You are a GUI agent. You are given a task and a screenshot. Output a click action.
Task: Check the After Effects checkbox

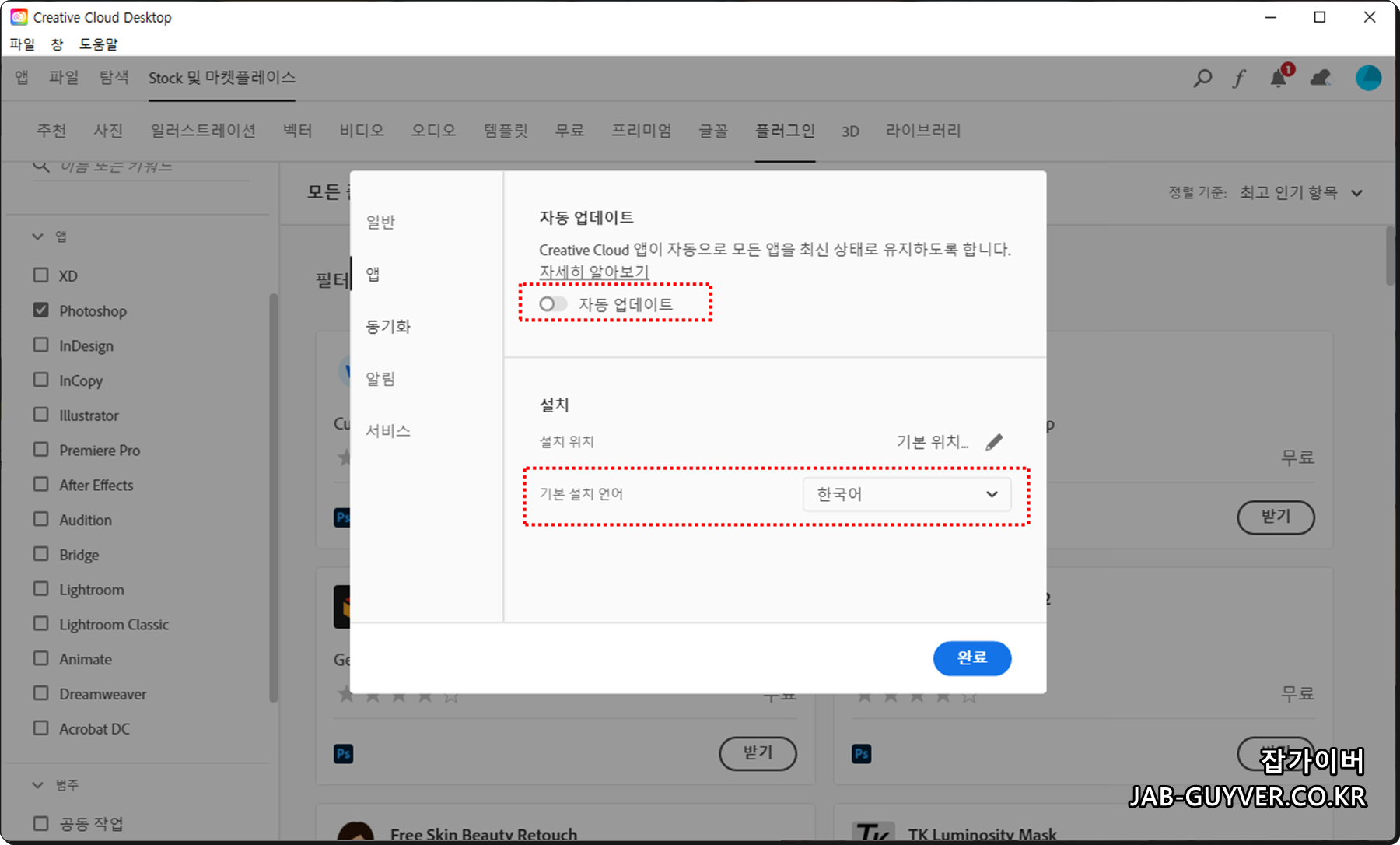click(x=41, y=484)
